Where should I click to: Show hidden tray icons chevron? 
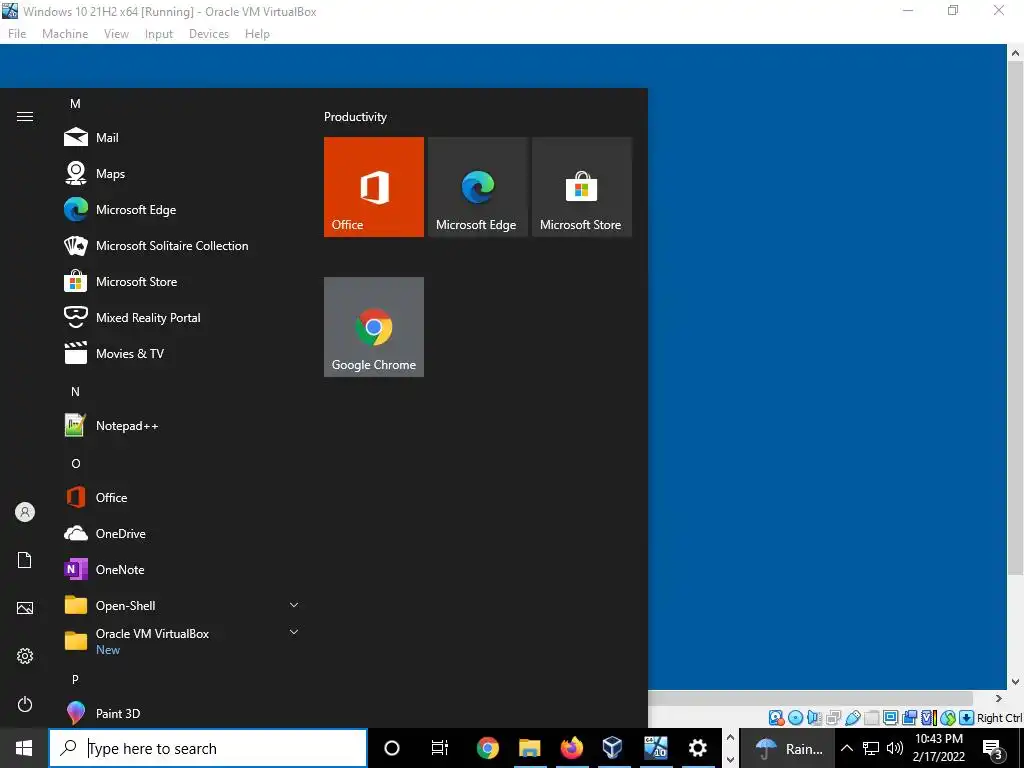click(846, 748)
